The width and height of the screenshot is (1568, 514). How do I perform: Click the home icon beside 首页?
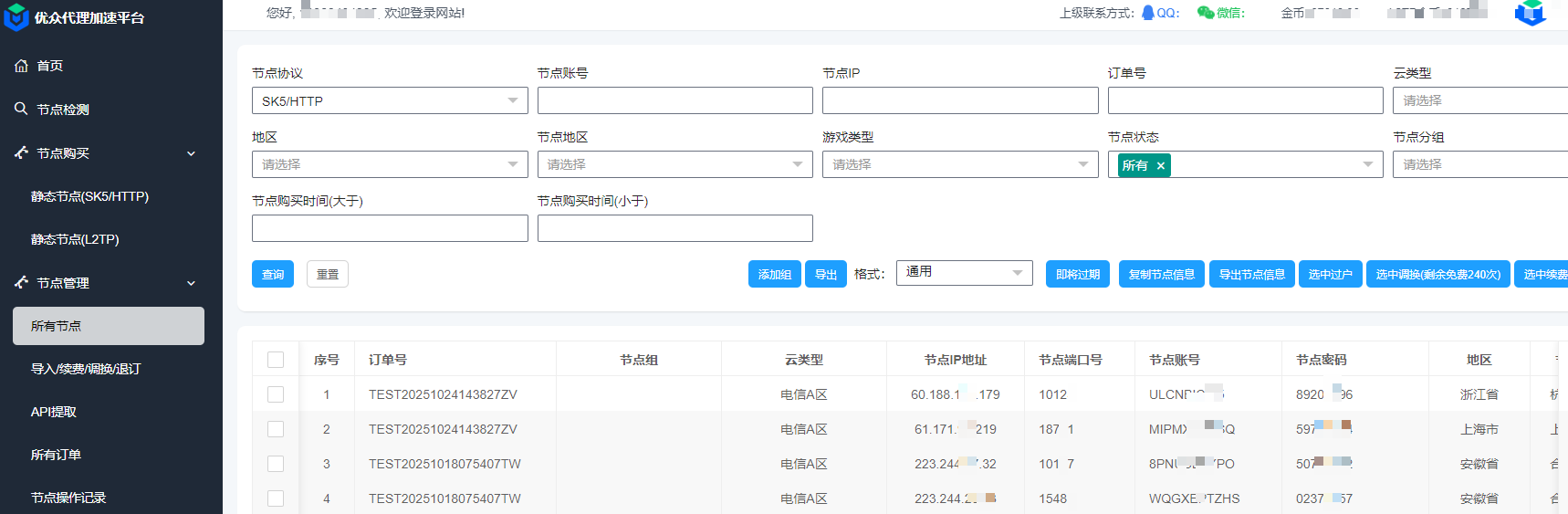pos(21,66)
